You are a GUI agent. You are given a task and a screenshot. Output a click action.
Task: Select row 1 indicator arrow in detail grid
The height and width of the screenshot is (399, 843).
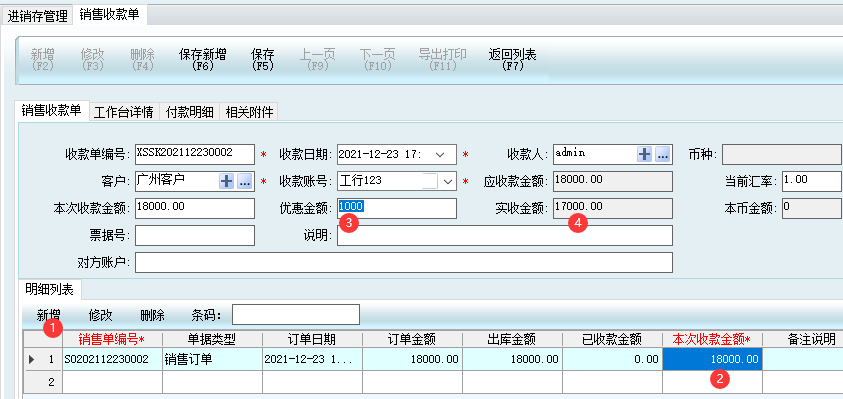tap(32, 359)
